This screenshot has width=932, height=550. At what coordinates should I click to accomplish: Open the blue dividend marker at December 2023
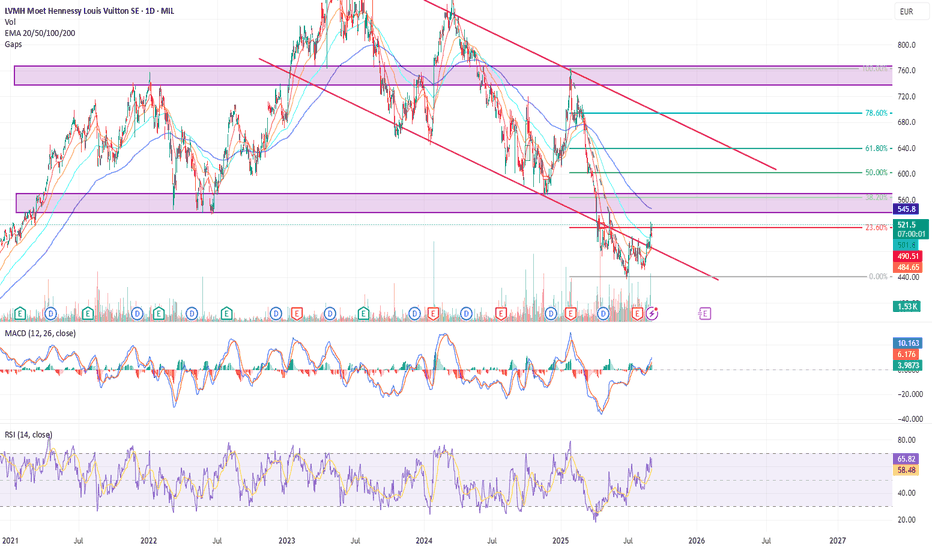click(414, 313)
